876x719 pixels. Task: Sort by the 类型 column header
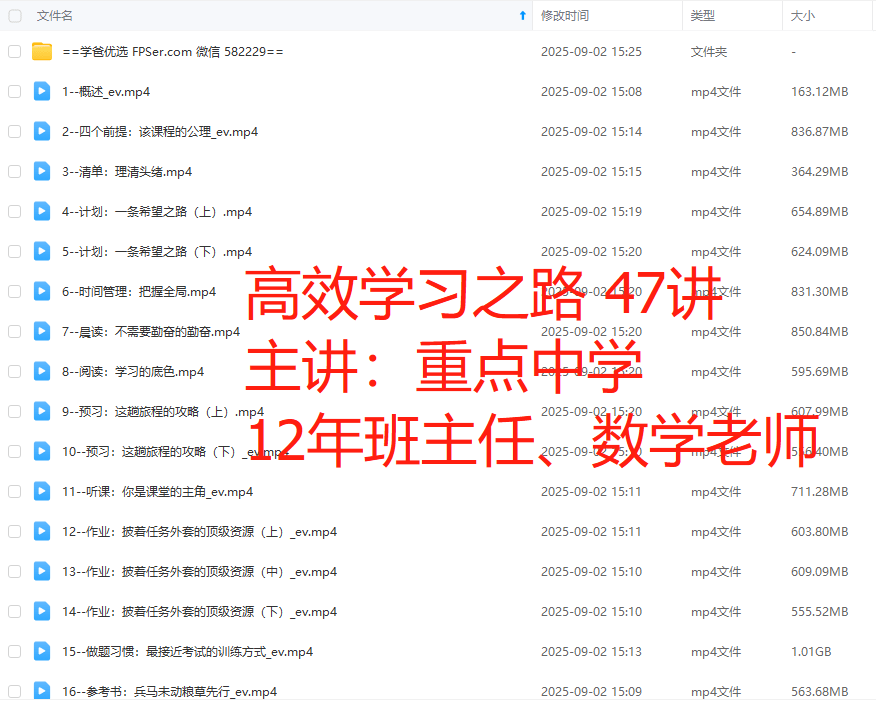click(703, 16)
